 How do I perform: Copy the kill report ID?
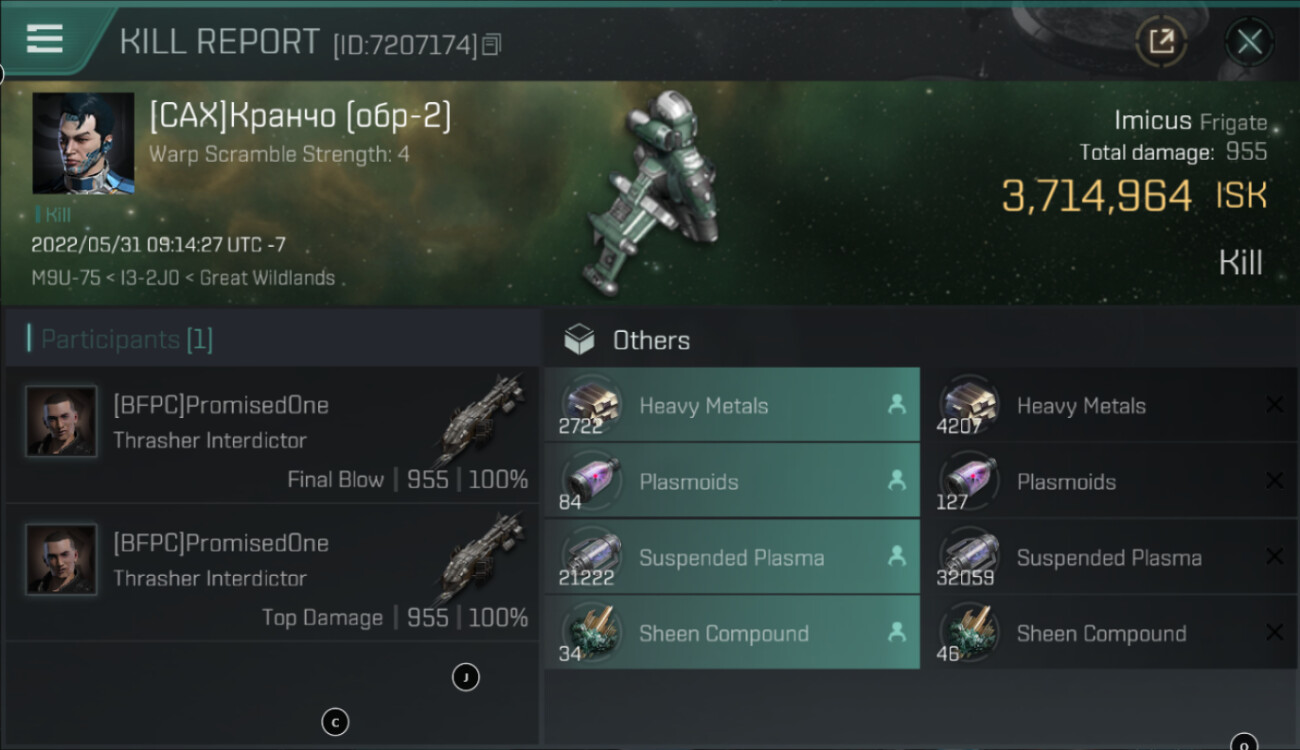click(491, 44)
